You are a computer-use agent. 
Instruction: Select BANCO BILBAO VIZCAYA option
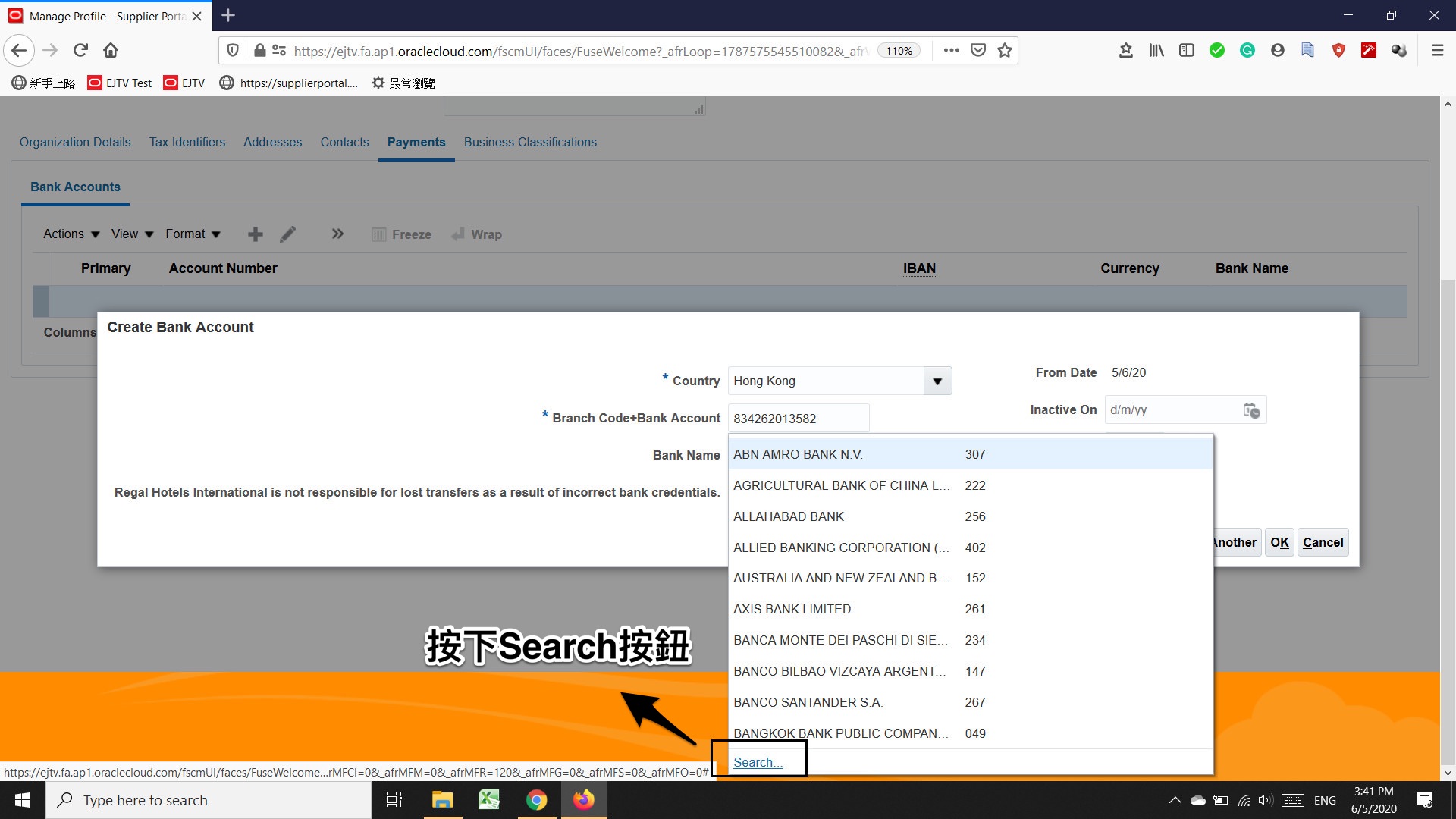coord(971,672)
